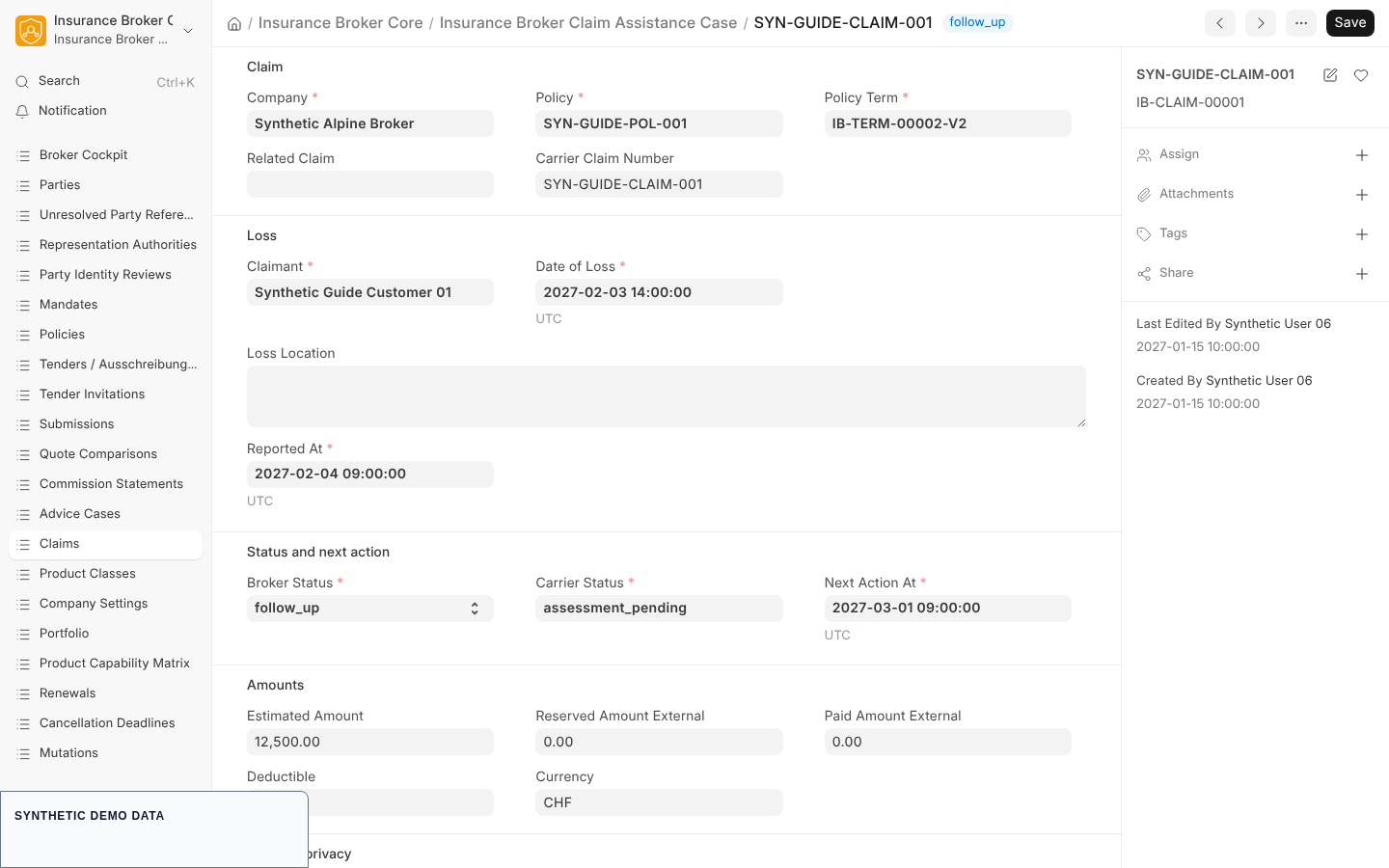Click the Insurance Broker app logo
1389x868 pixels.
pyautogui.click(x=31, y=31)
